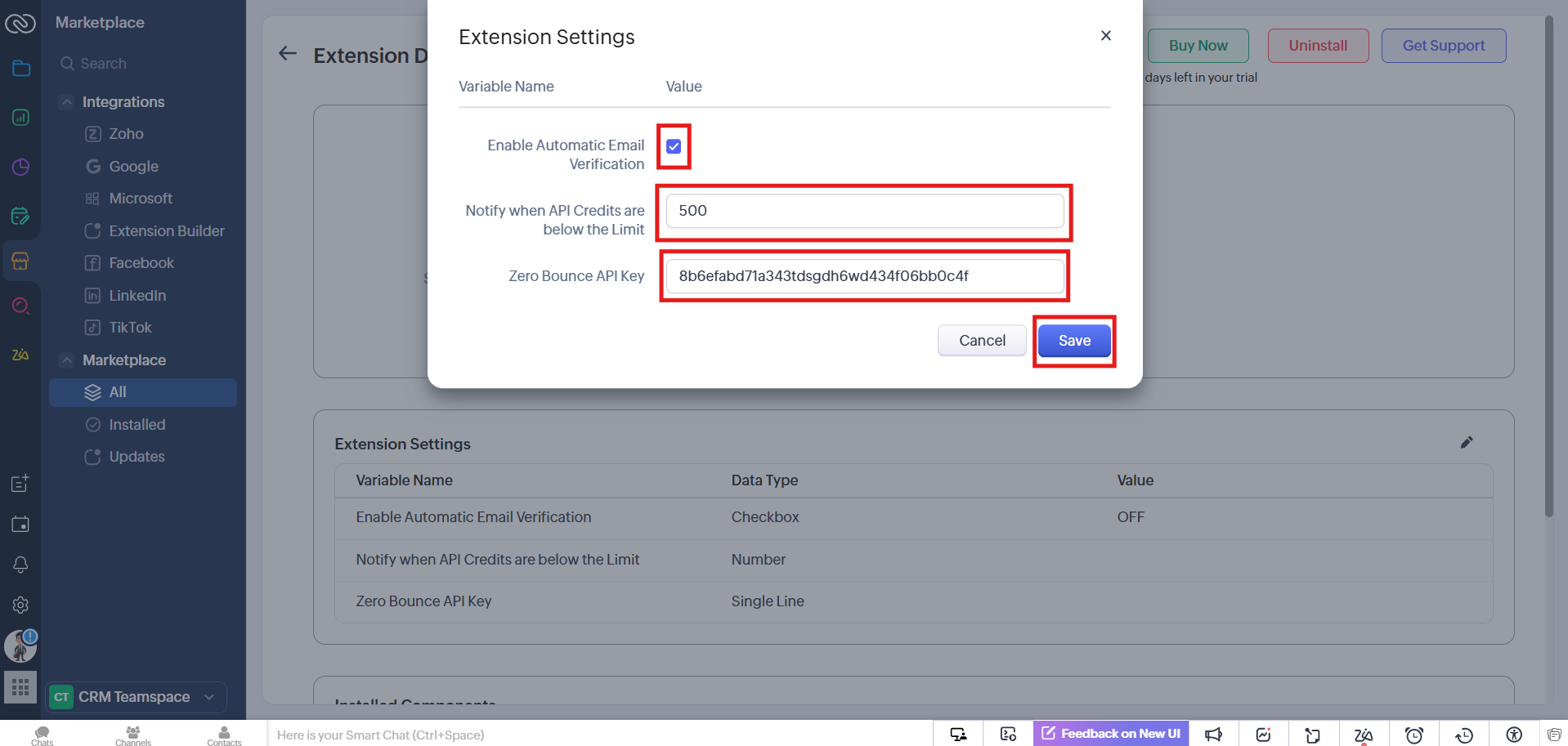The height and width of the screenshot is (746, 1568).
Task: Select Installed under Marketplace
Action: pyautogui.click(x=137, y=424)
